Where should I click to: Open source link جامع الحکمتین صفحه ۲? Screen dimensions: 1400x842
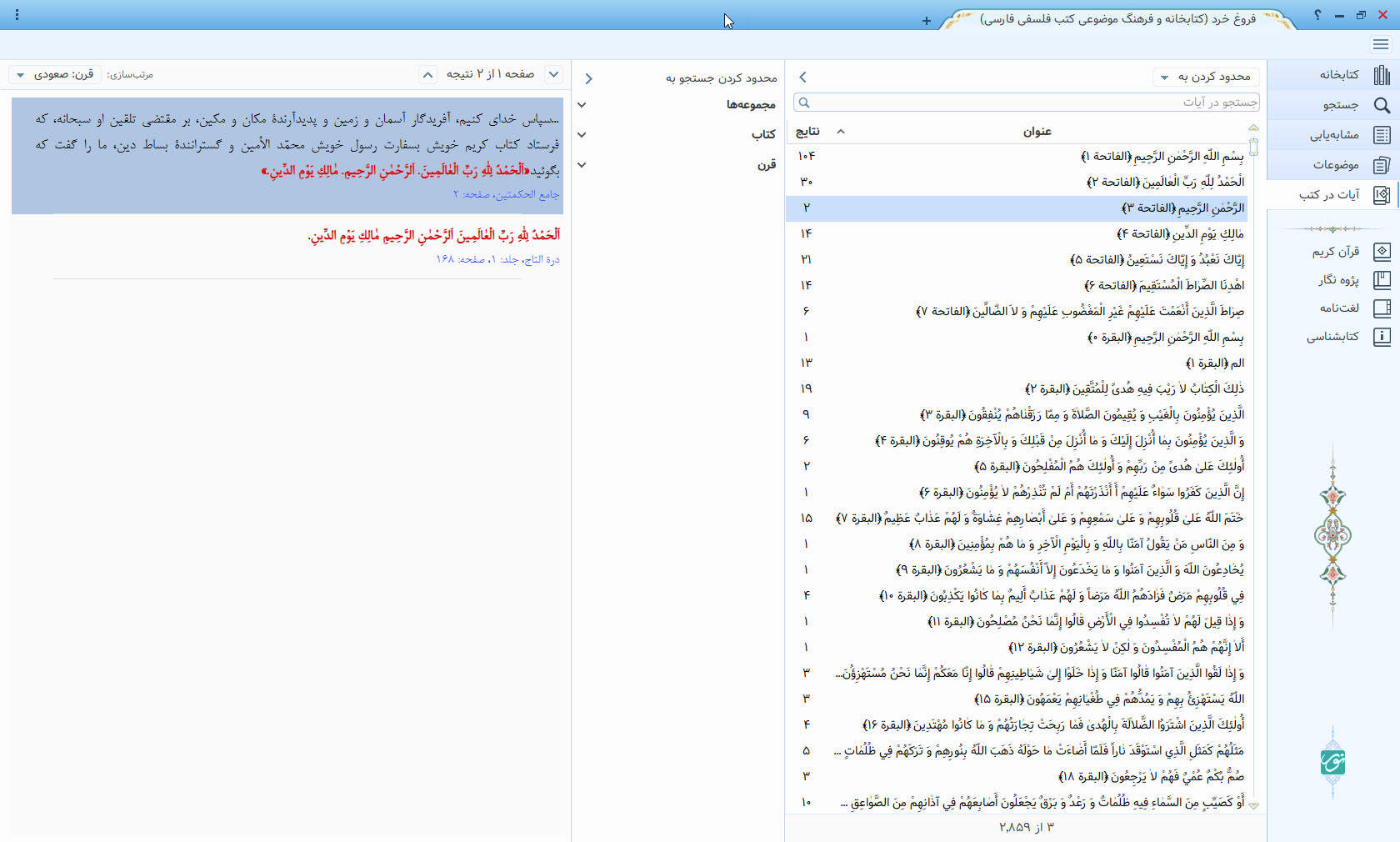506,194
